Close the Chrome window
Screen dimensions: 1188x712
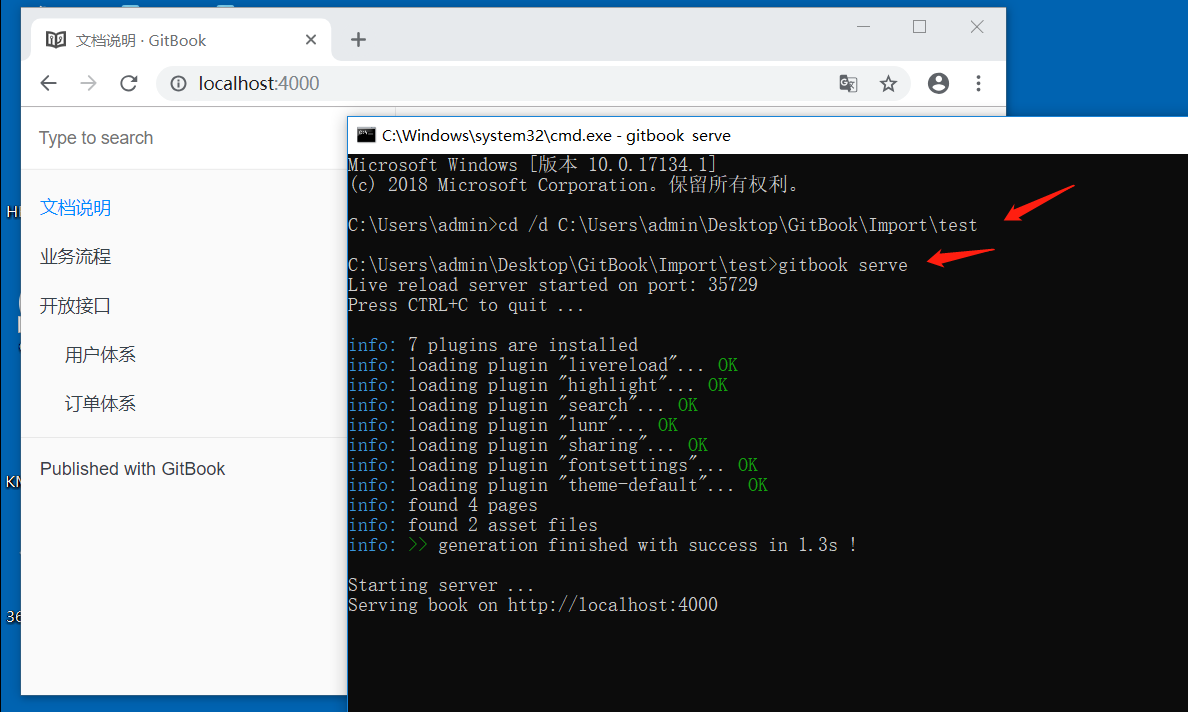coord(977,27)
